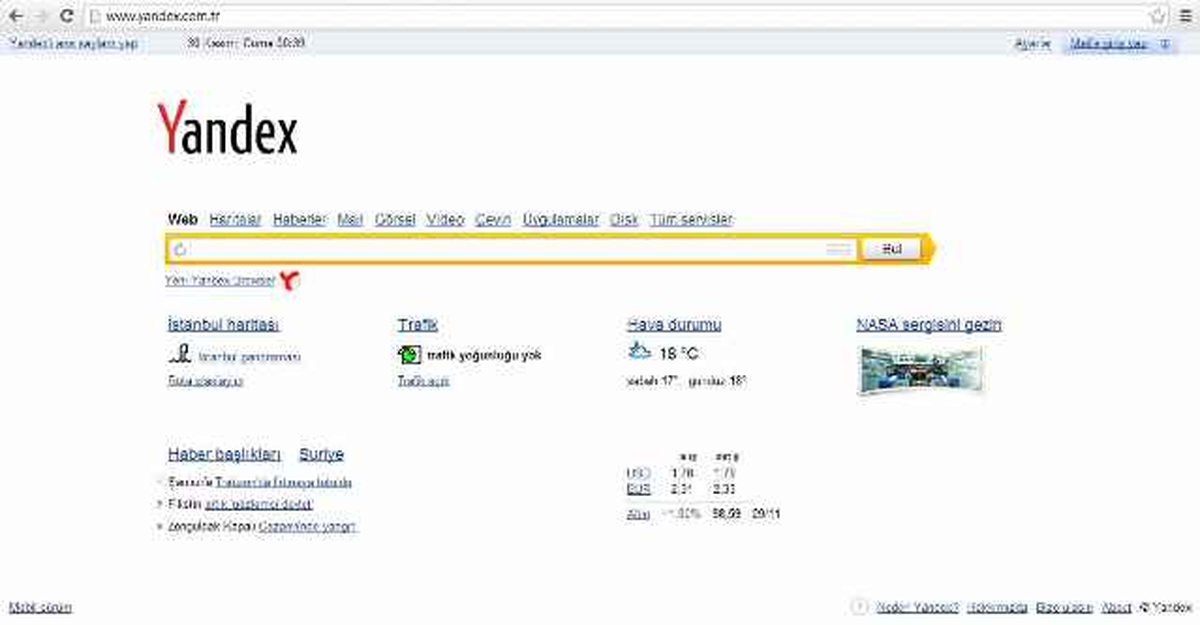The height and width of the screenshot is (625, 1200).
Task: Click the Mail login button at top right
Action: 1118,44
